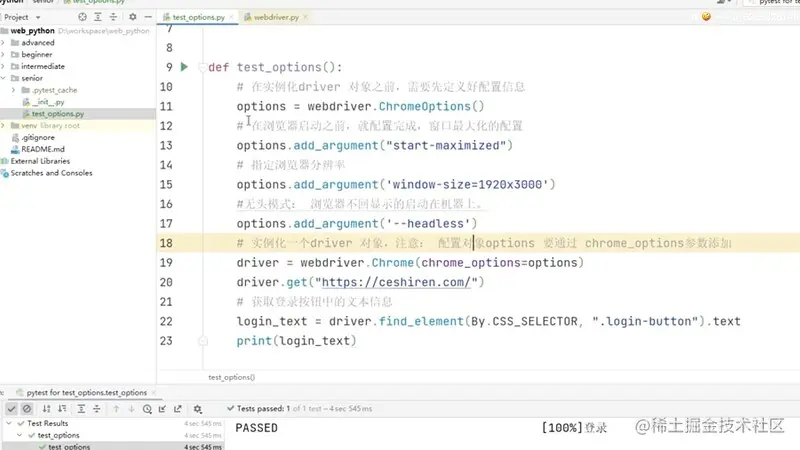Click Expand All icon in Project toolbar
This screenshot has width=800, height=450.
[98, 17]
